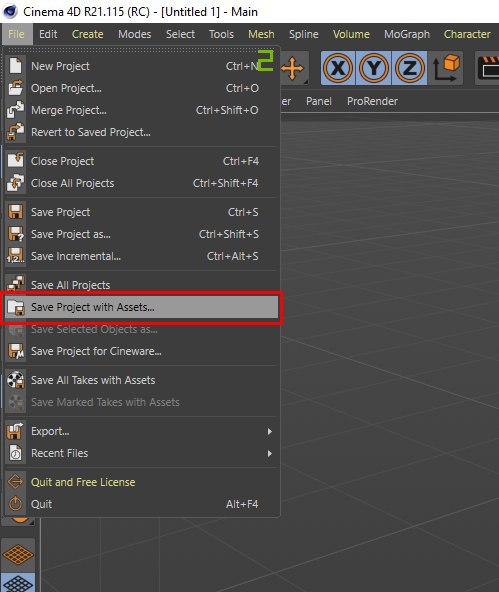Click the menu tear-off dotted grip

[142, 50]
